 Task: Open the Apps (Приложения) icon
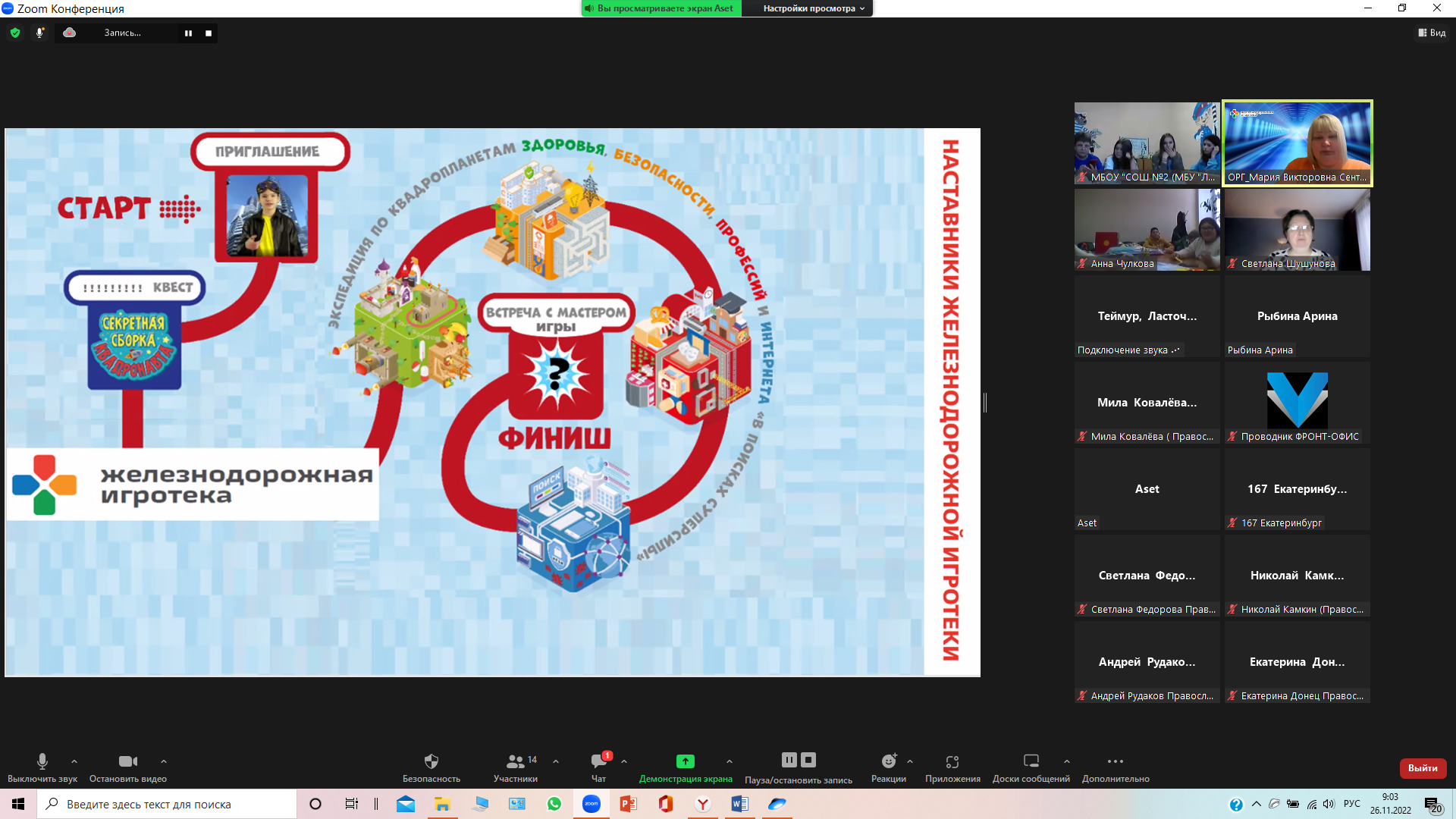952,761
